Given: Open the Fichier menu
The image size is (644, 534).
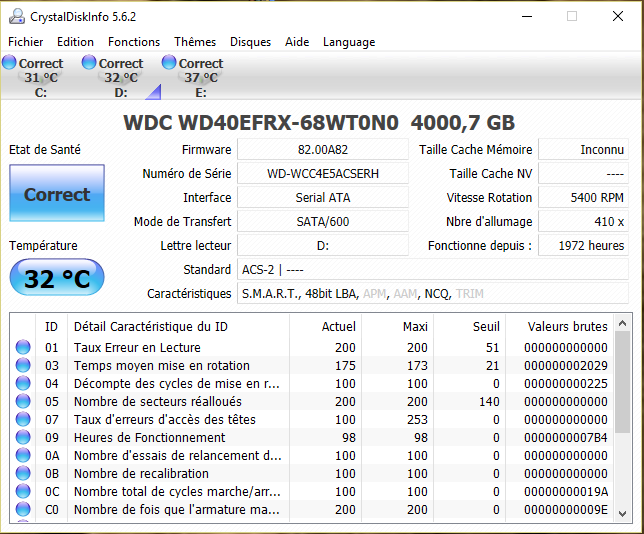Looking at the screenshot, I should (25, 42).
